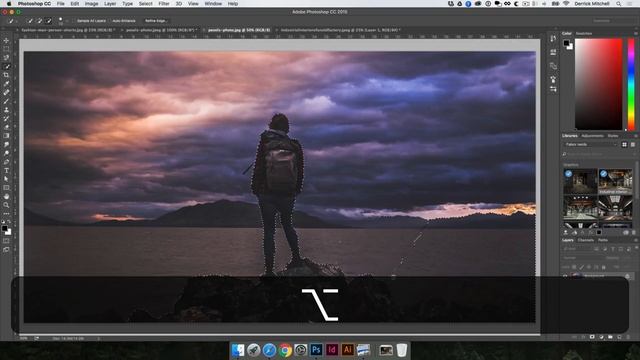
Task: Select the Rectangular Marquee tool
Action: point(6,49)
